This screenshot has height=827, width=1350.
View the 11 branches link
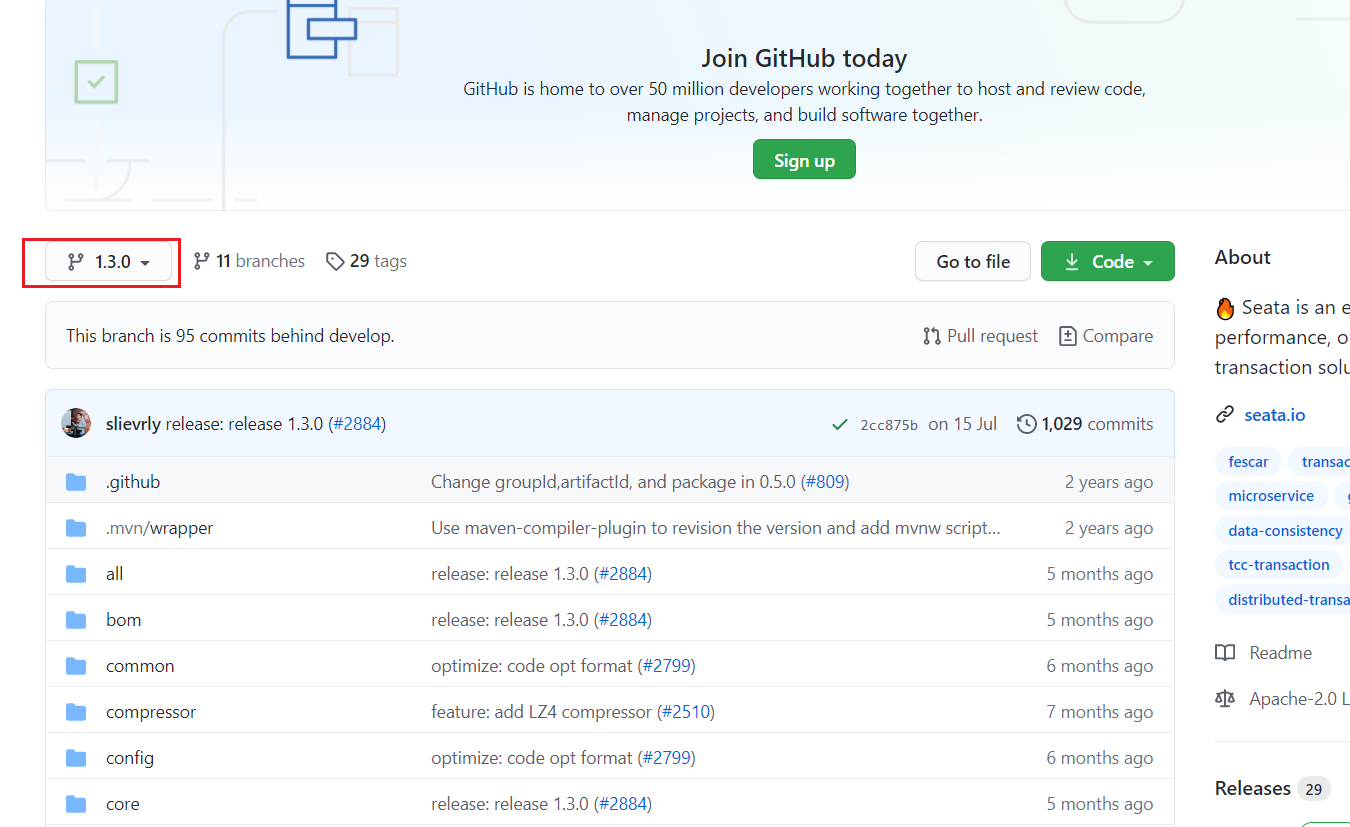(249, 261)
